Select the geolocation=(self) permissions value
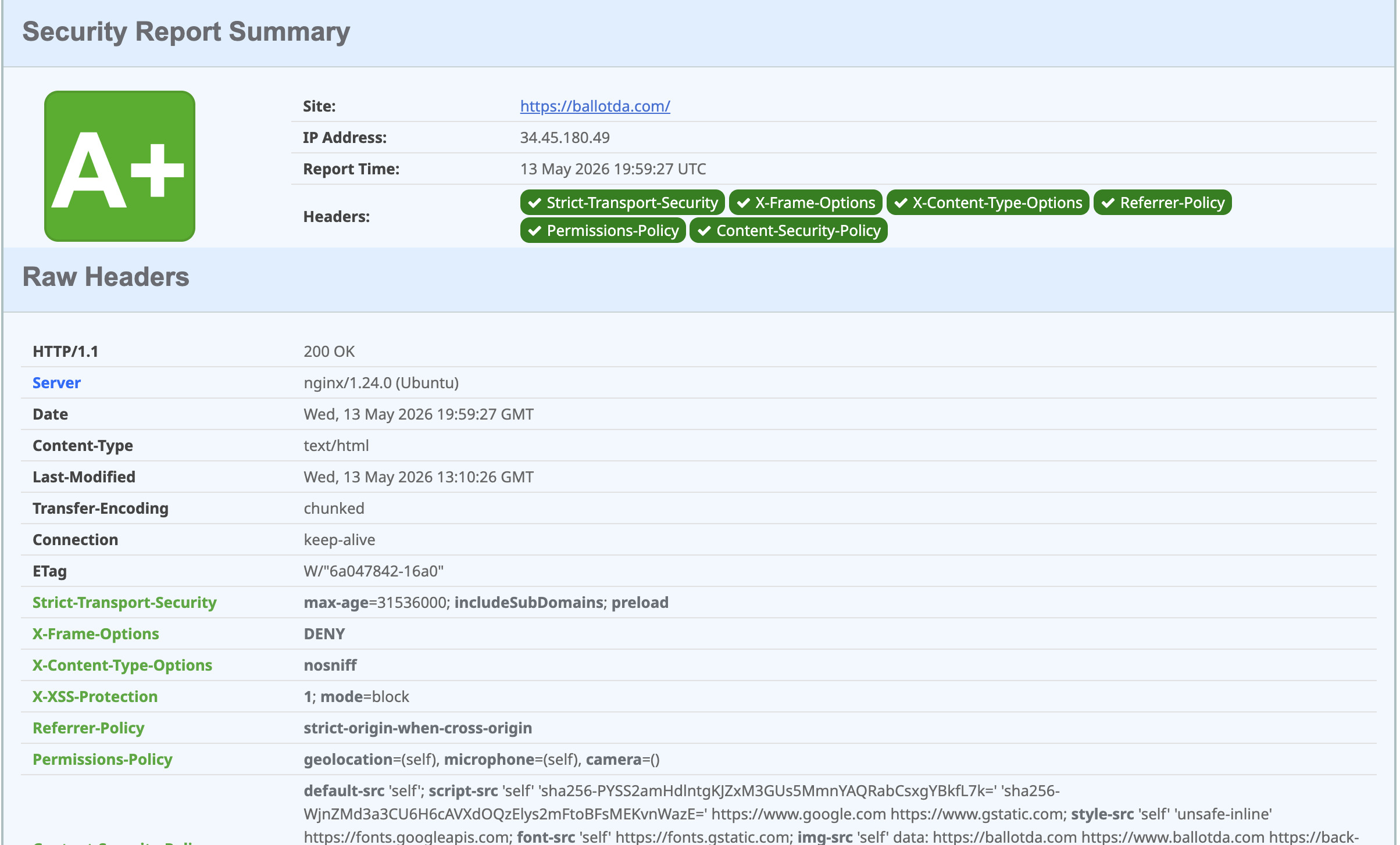 point(372,760)
